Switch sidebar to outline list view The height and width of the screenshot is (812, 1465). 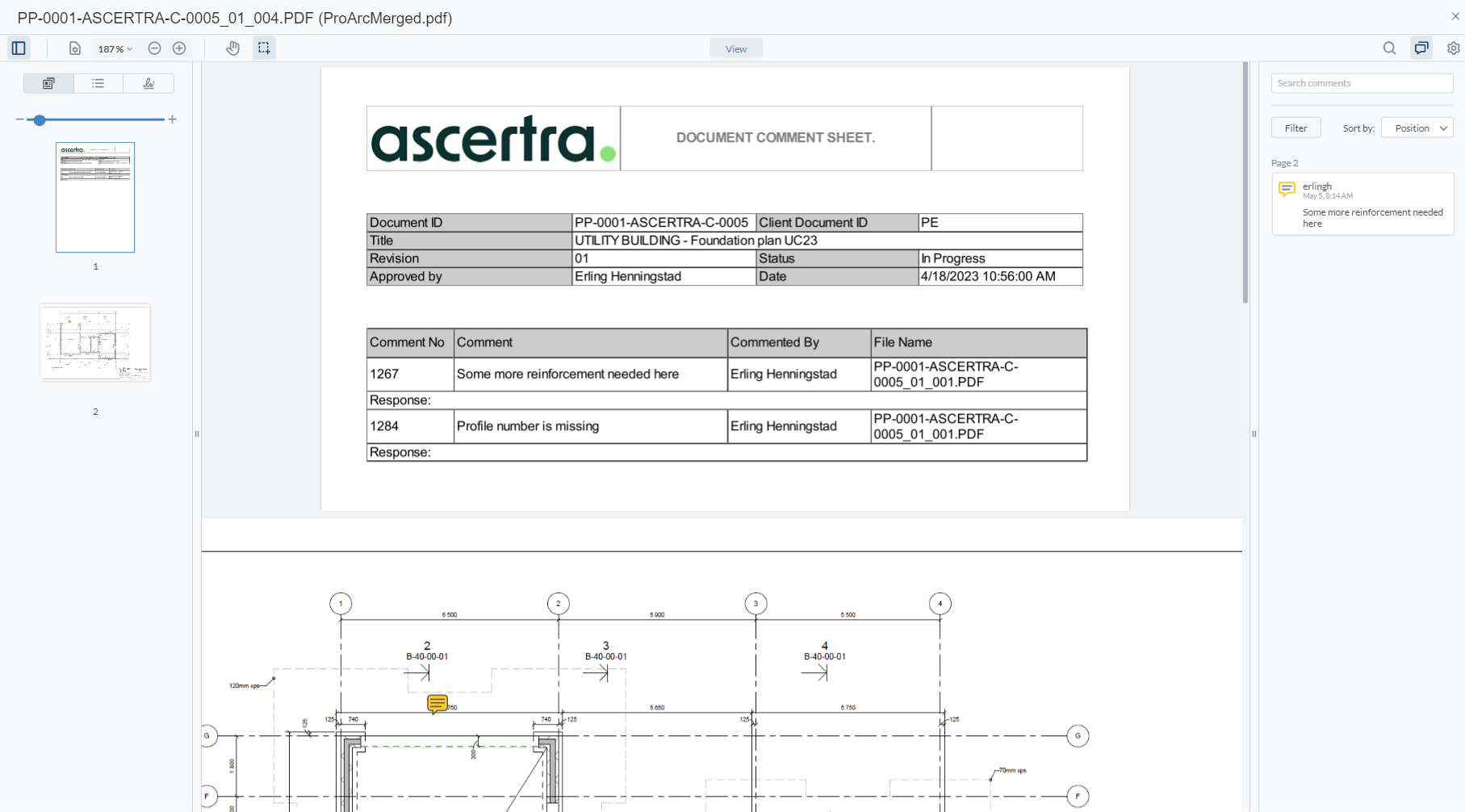coord(98,82)
